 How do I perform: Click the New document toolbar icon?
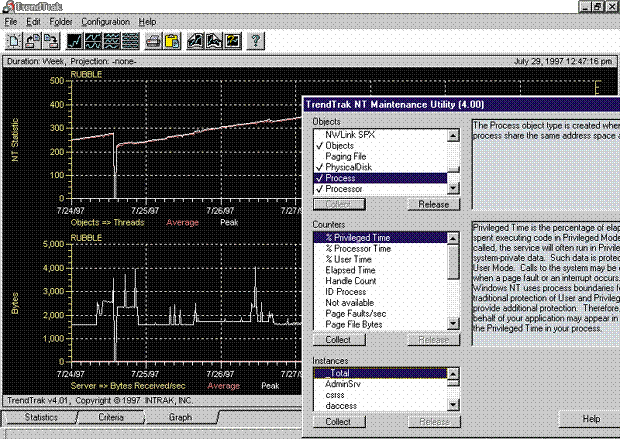coord(15,41)
